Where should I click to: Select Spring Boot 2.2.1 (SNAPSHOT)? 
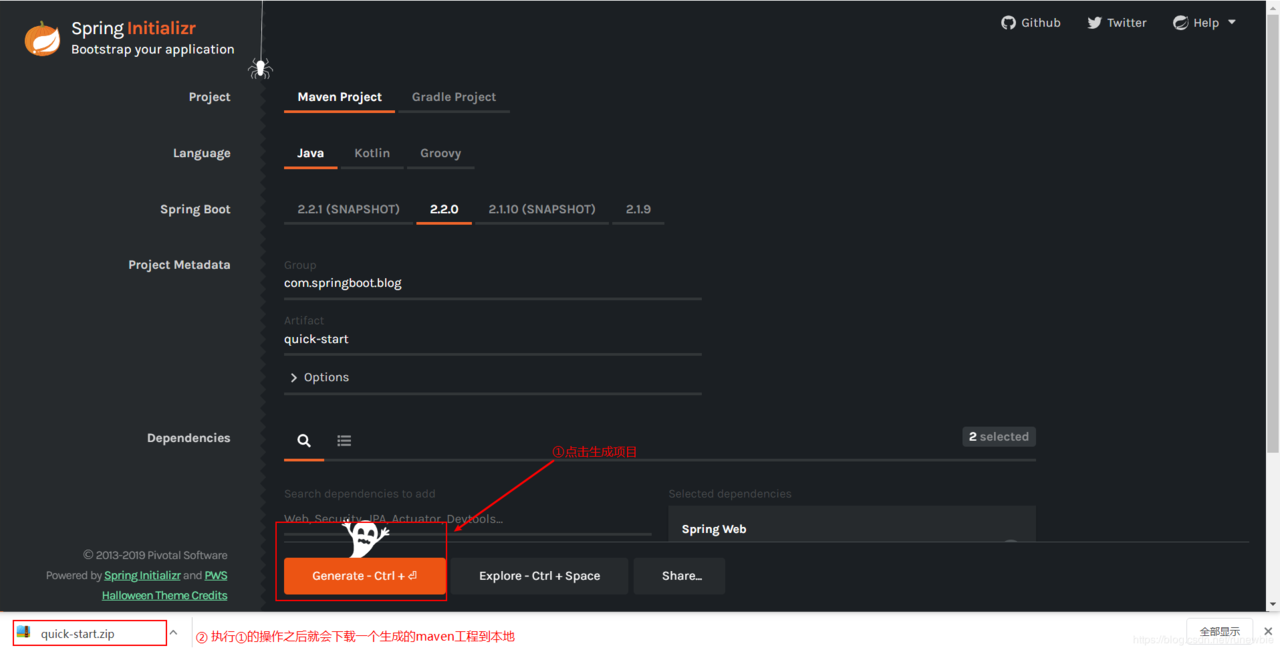point(348,209)
